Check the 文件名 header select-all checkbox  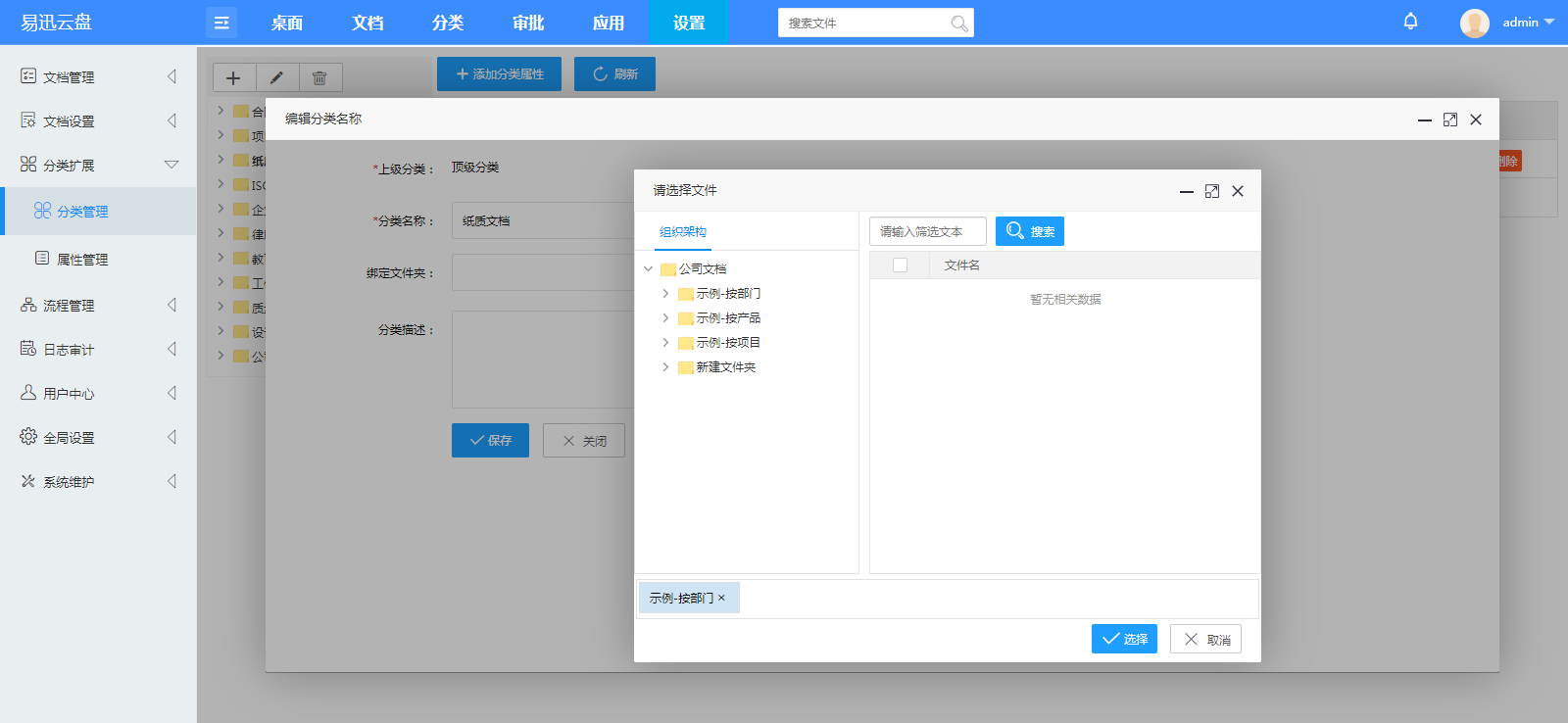[x=900, y=265]
